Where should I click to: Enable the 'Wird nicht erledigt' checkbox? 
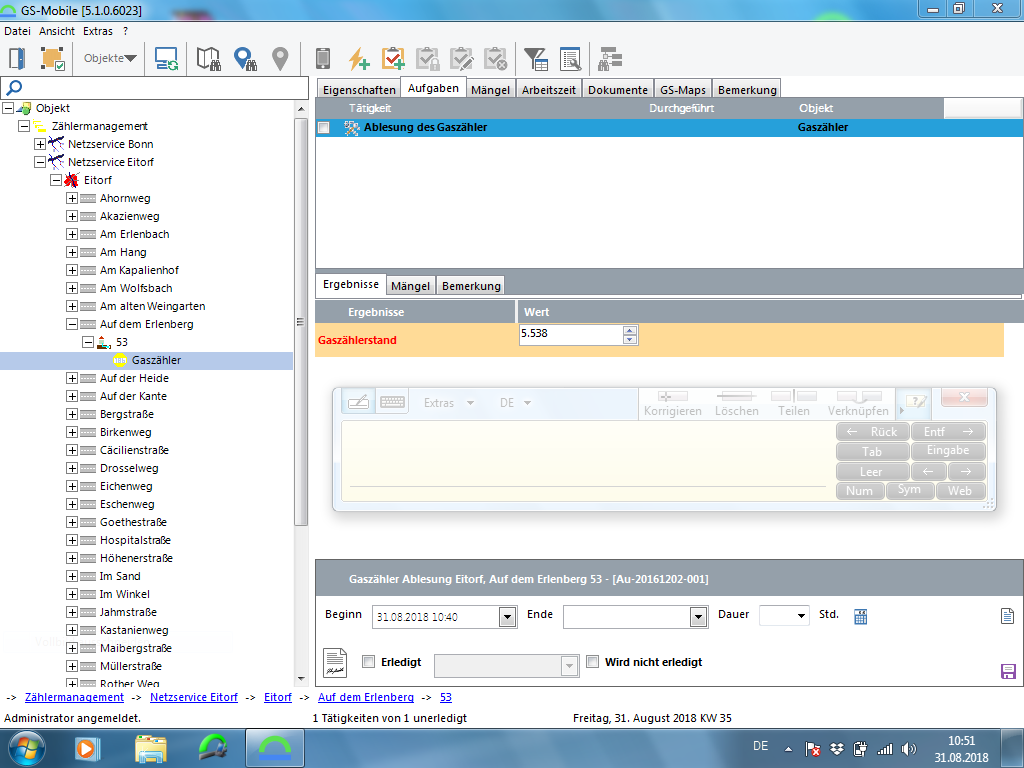tap(592, 662)
